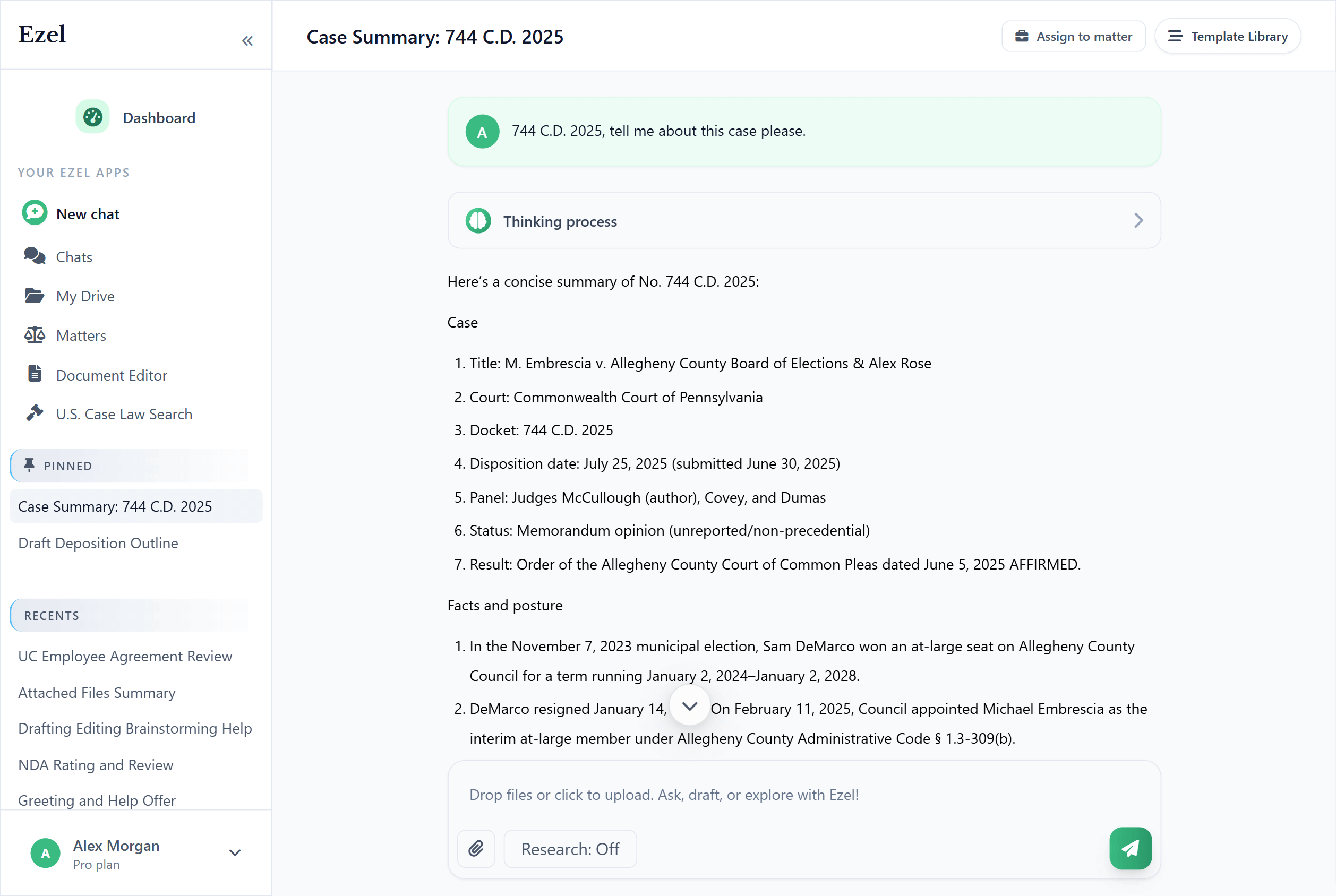Start a New chat
1336x896 pixels.
click(x=88, y=213)
